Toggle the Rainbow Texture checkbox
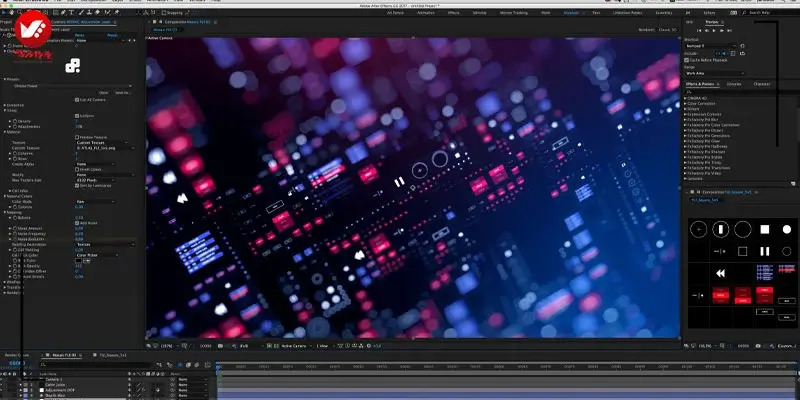This screenshot has height=400, width=800. 77,137
